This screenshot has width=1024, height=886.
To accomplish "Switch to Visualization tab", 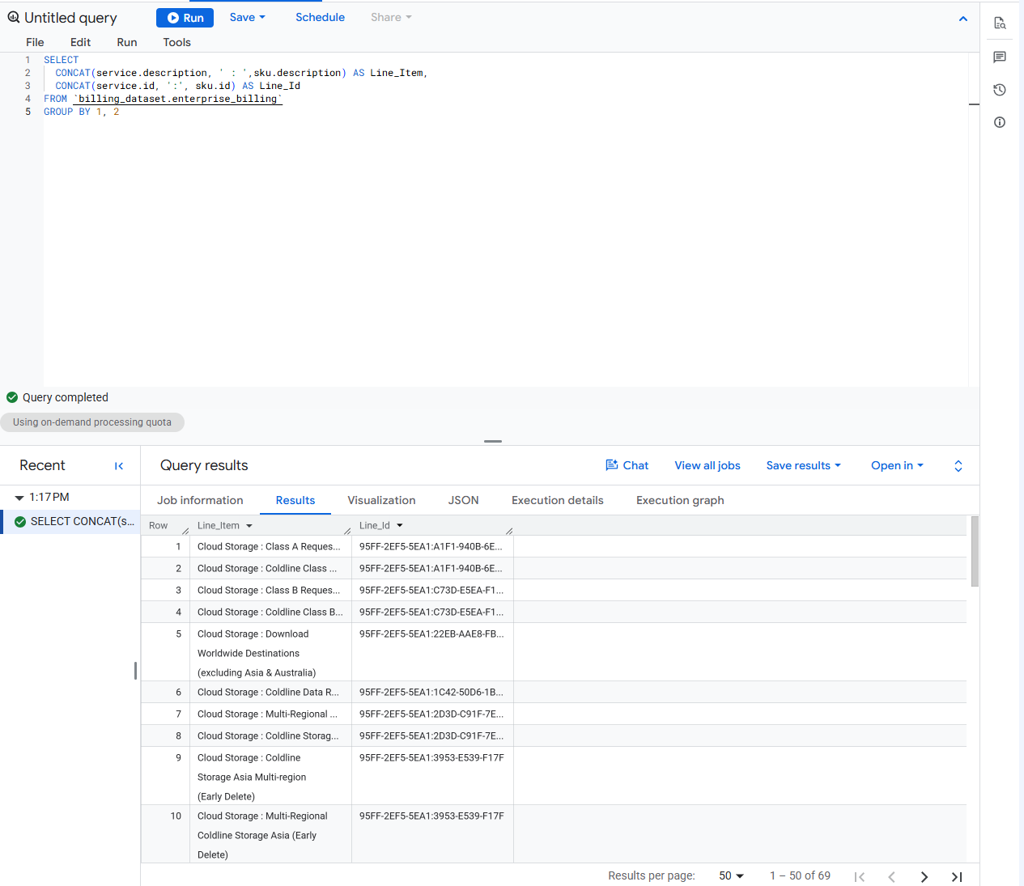I will coord(381,500).
